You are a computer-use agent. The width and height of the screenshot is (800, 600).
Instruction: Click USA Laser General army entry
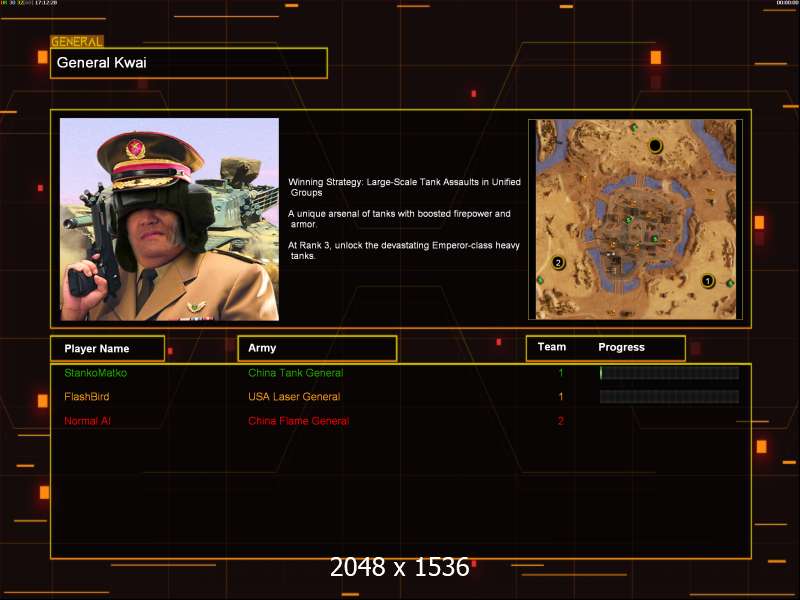click(294, 396)
